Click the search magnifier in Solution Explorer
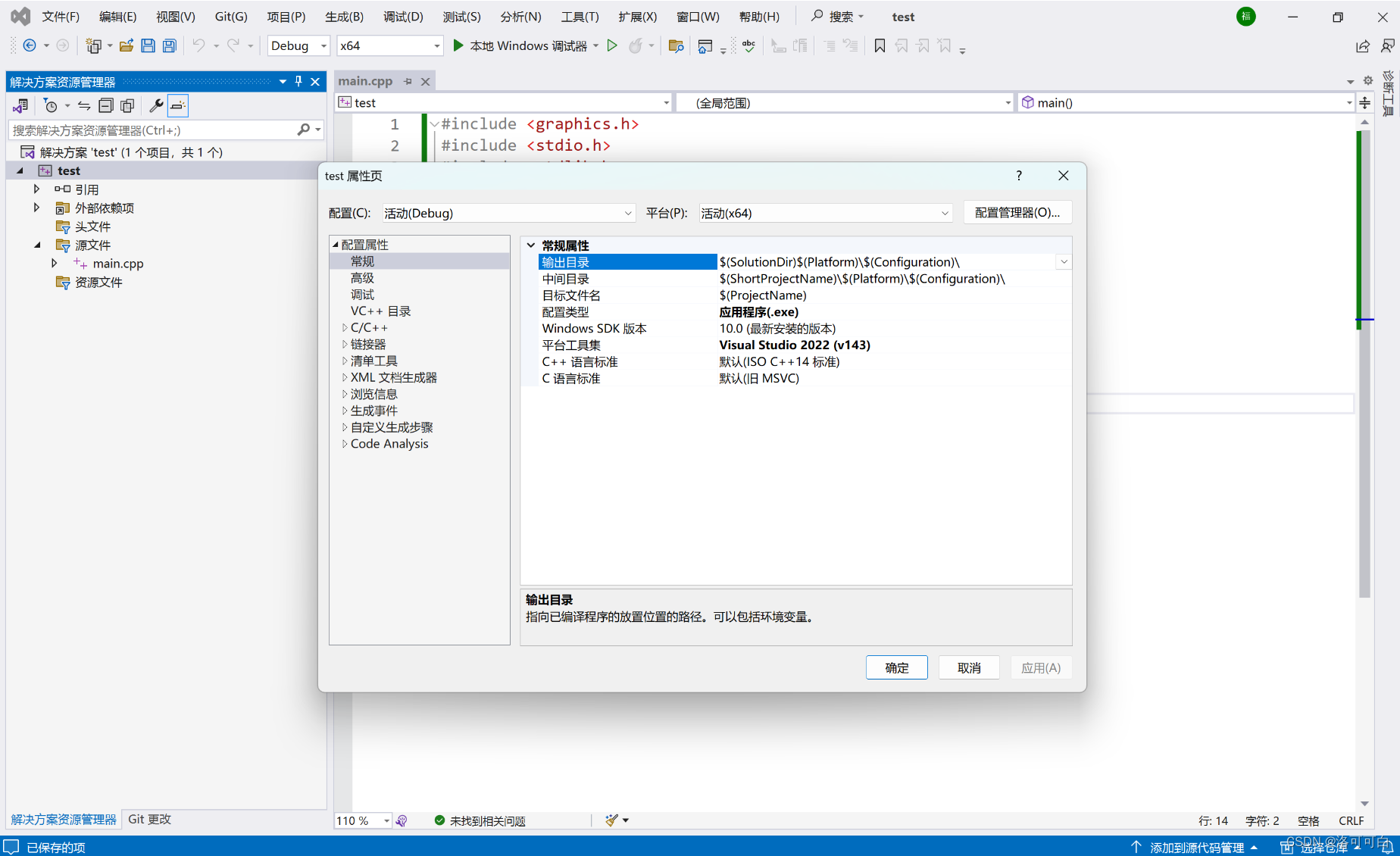This screenshot has width=1400, height=856. [x=304, y=130]
